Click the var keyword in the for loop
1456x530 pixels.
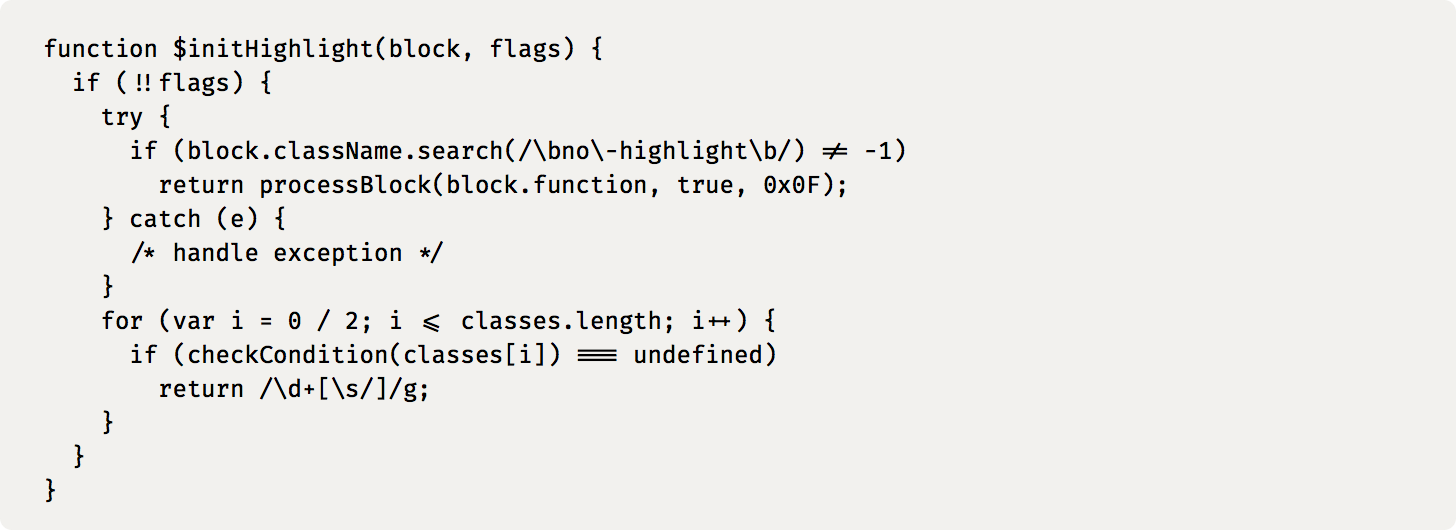[x=194, y=321]
